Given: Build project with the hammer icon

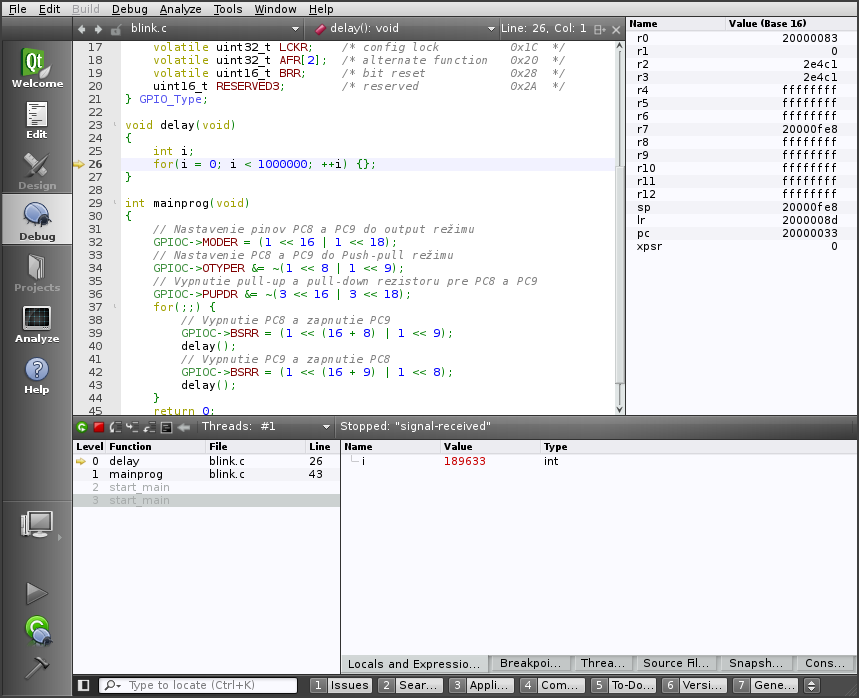Looking at the screenshot, I should (x=37, y=667).
